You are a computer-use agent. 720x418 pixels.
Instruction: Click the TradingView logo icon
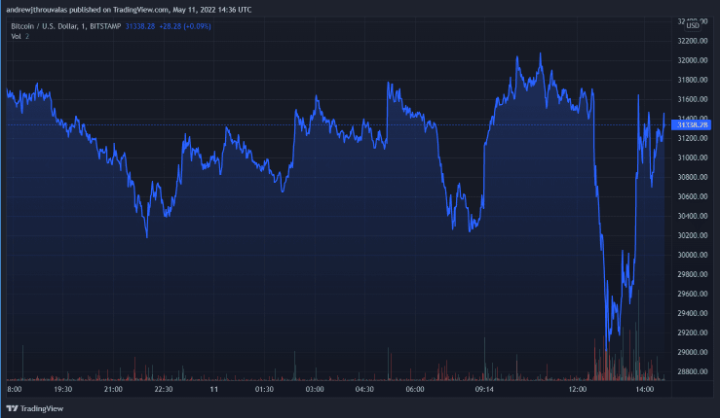pos(12,408)
